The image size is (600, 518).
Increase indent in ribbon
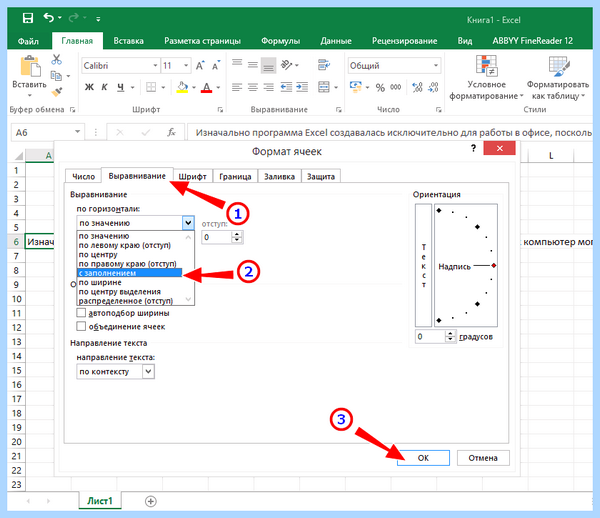coord(302,87)
